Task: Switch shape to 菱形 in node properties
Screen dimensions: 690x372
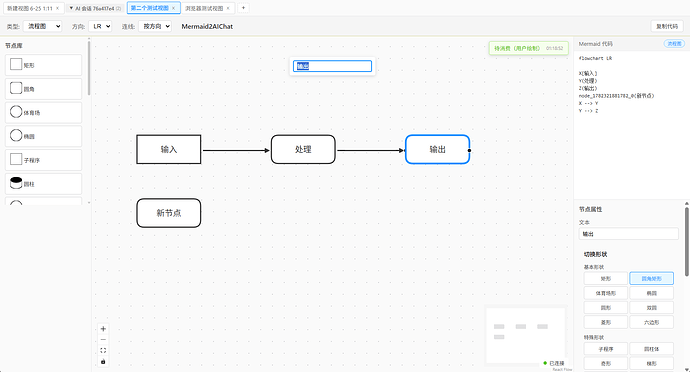Action: tap(606, 322)
